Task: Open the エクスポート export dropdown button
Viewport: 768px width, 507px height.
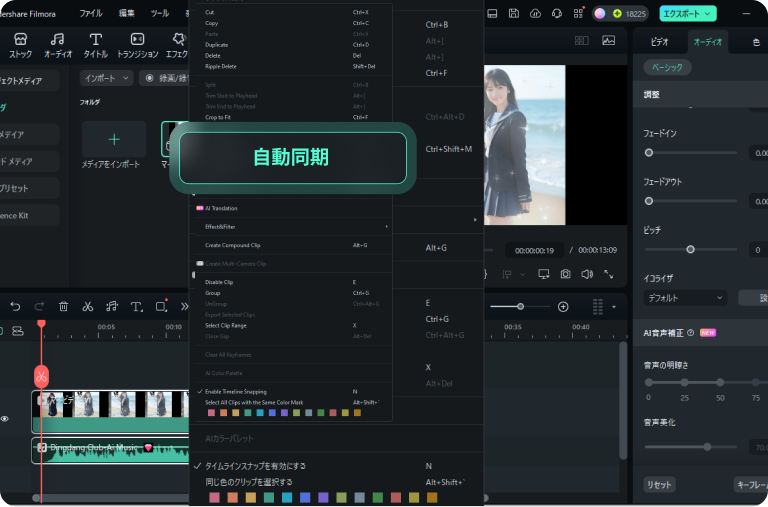Action: point(687,14)
